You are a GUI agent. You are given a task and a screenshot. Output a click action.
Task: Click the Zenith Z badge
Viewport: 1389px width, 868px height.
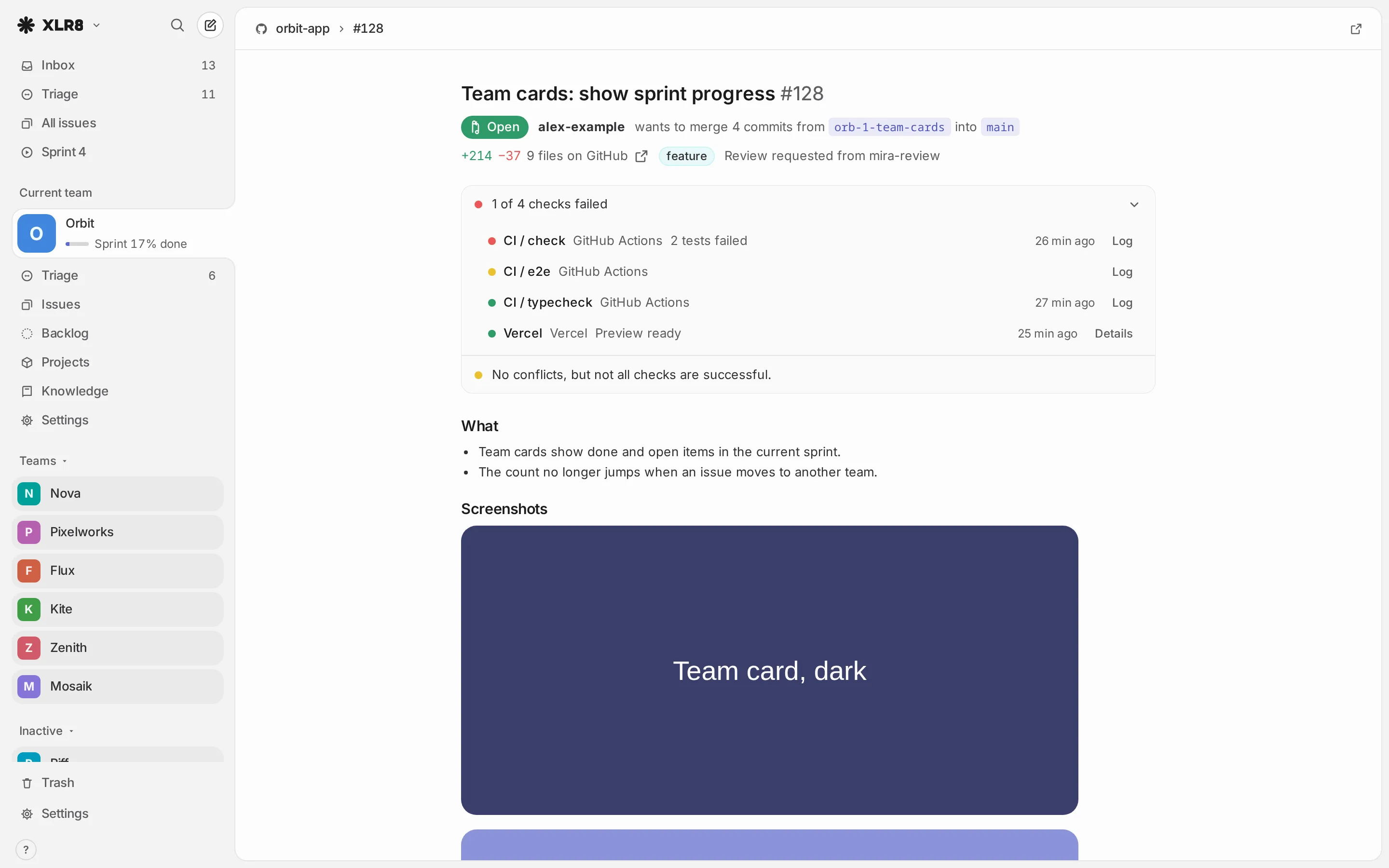click(29, 648)
